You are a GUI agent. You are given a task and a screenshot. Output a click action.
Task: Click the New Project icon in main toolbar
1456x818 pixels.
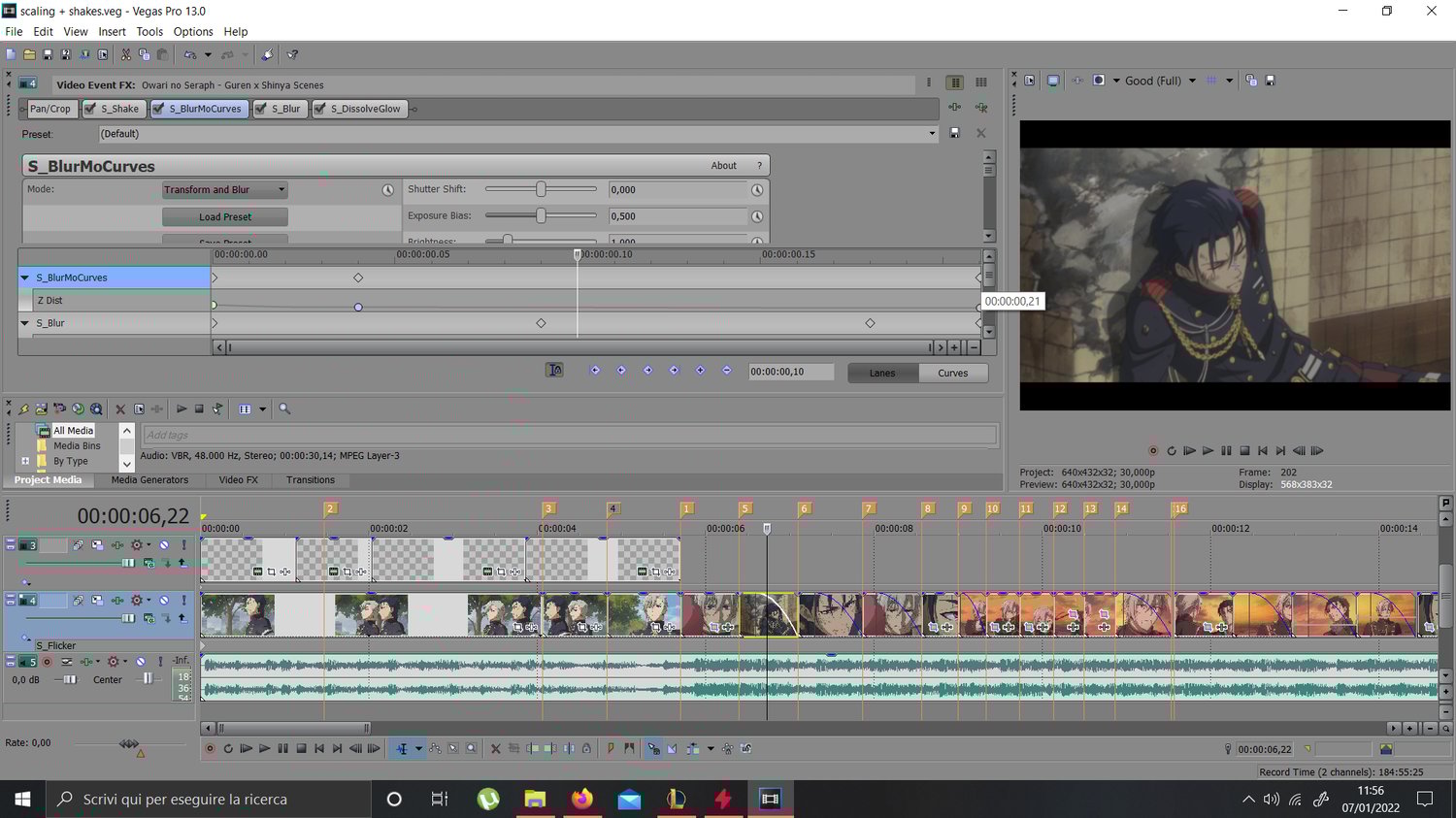pos(11,55)
